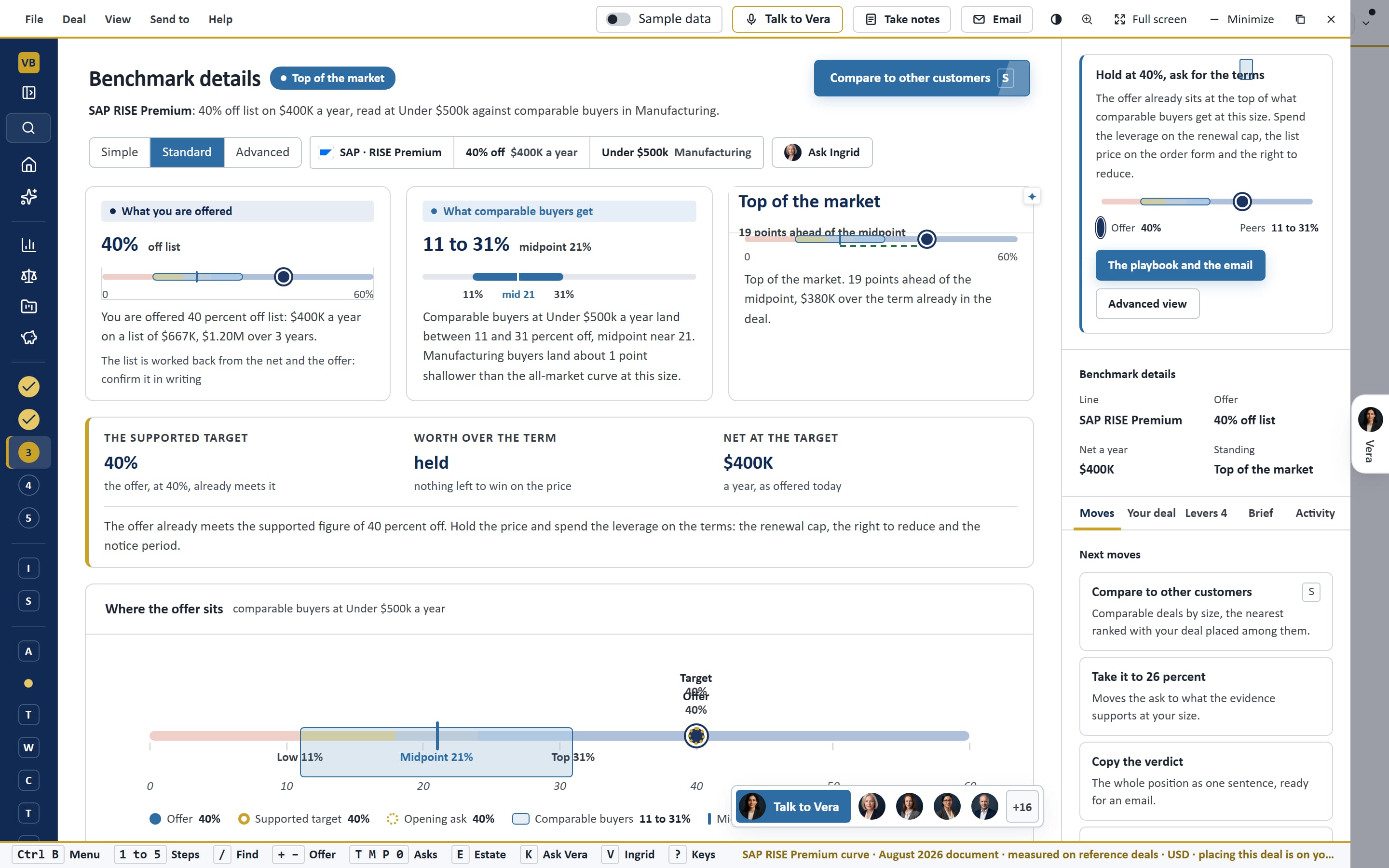Viewport: 1389px width, 868px height.
Task: Click the I shortcut badge in sidebar
Action: [x=28, y=569]
